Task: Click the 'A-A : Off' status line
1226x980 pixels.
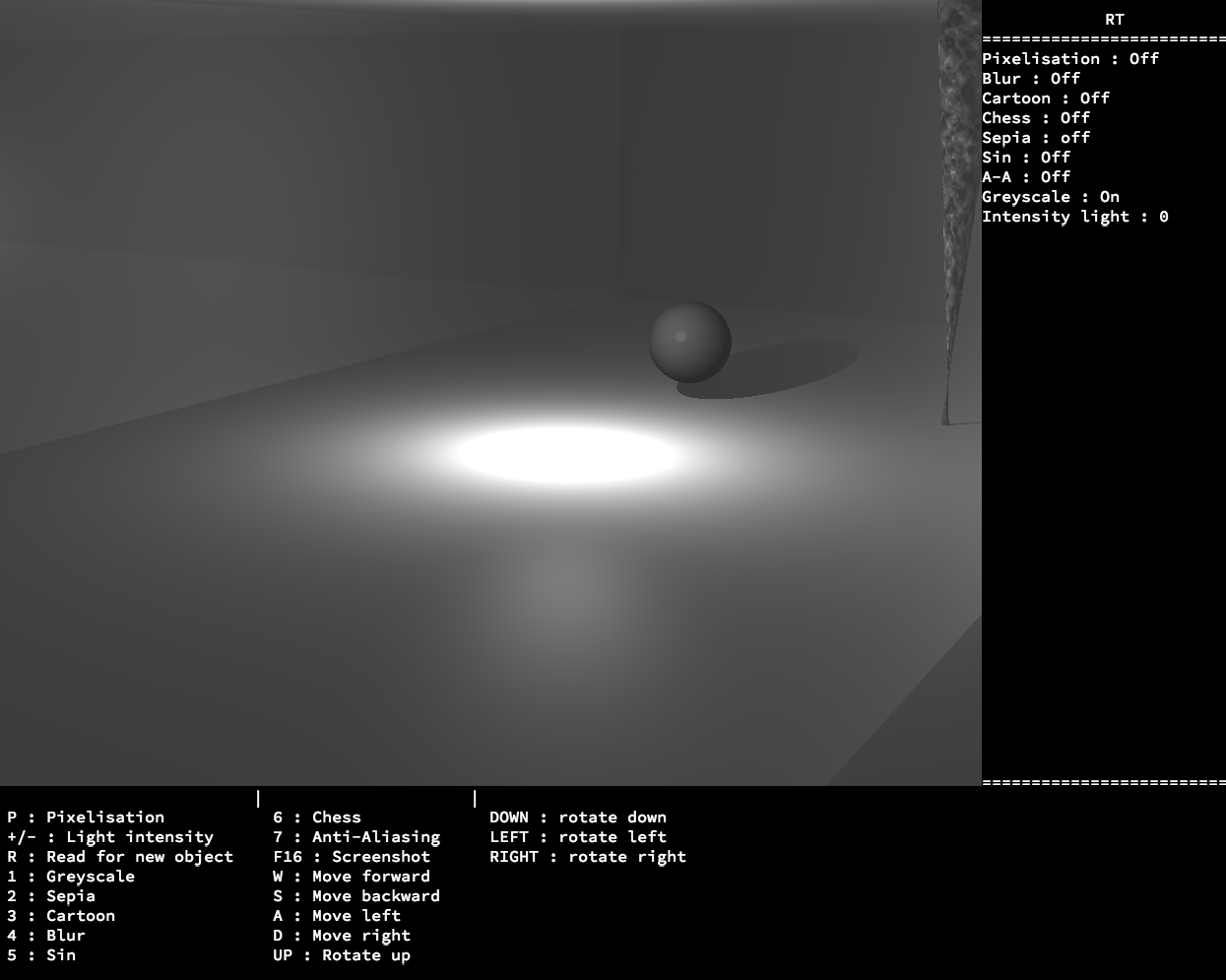Action: pos(1026,177)
